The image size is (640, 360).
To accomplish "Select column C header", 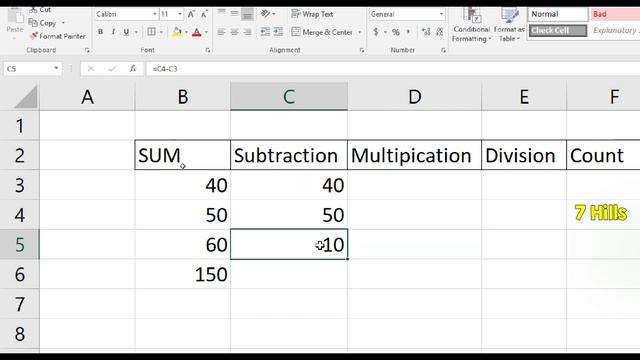I will click(x=289, y=97).
